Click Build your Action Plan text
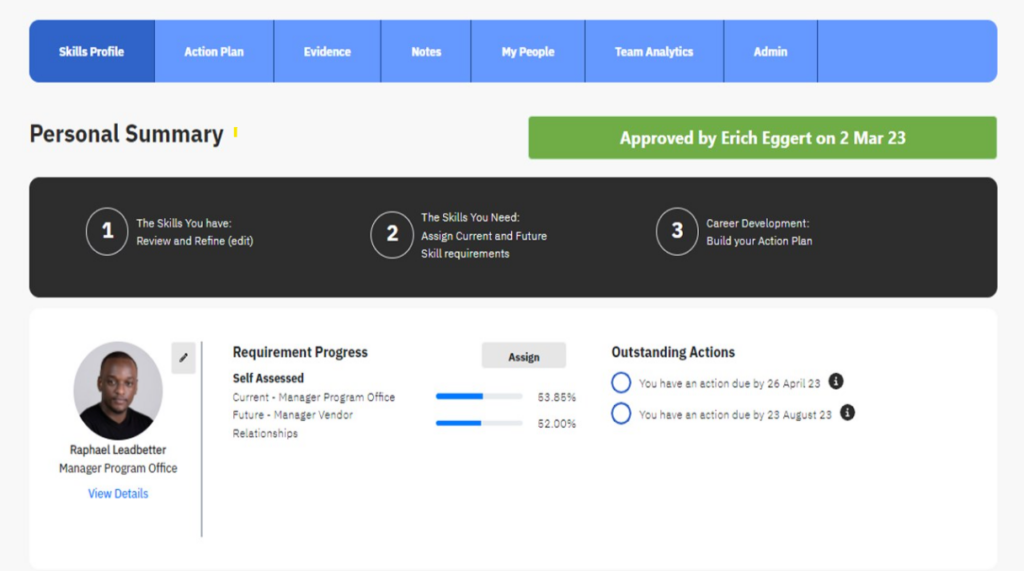 (759, 241)
